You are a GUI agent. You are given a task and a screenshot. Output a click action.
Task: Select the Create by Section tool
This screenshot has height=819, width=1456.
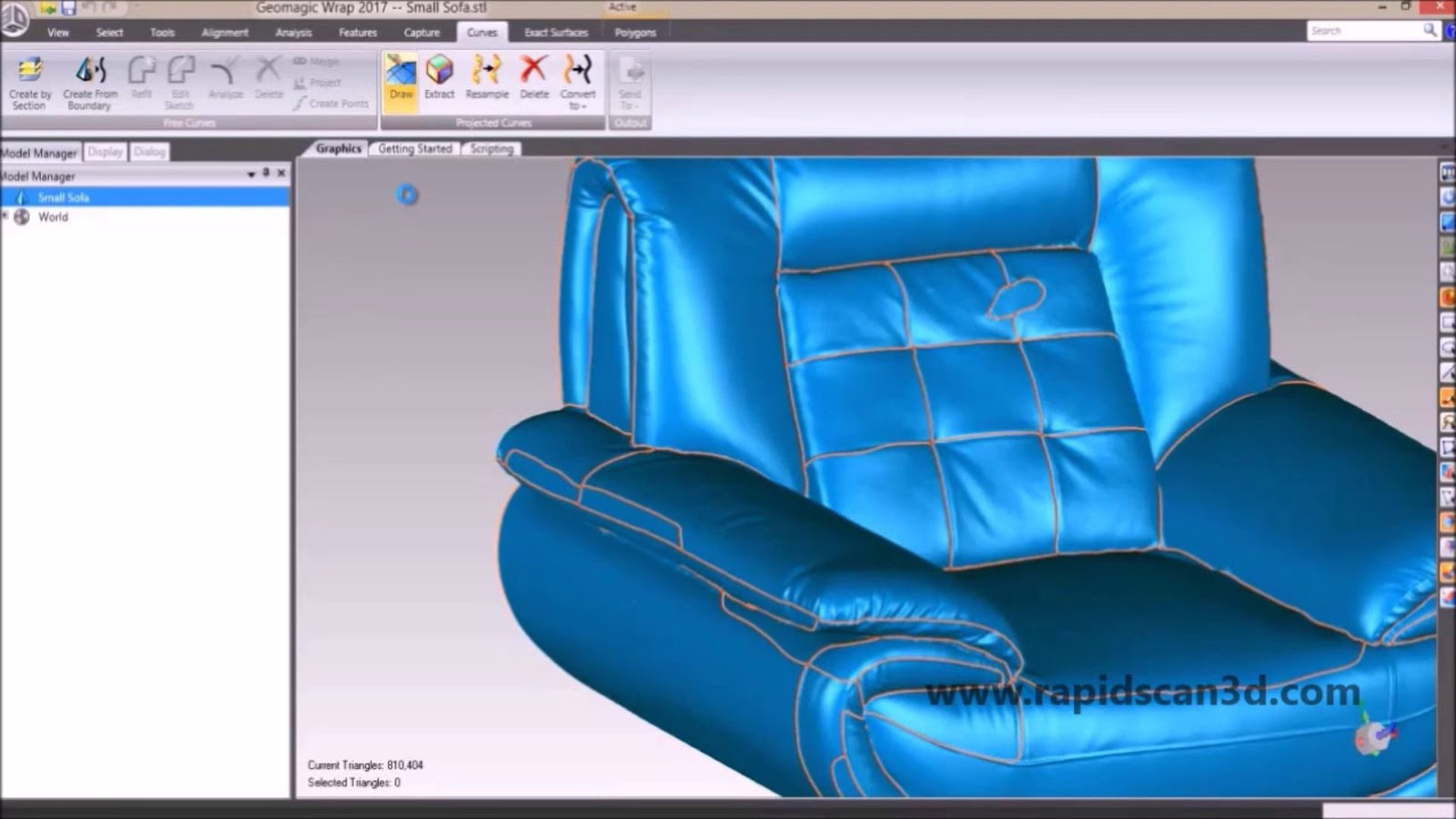[x=28, y=82]
